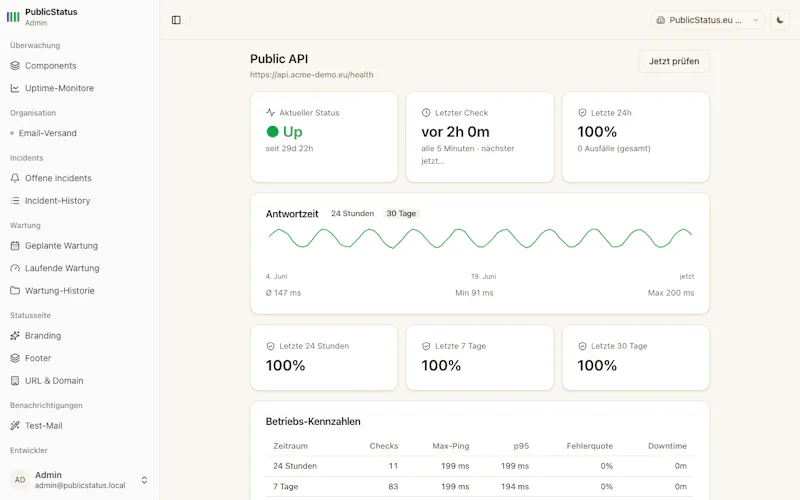Click the Letzte 7 Tage shield icon
Image resolution: width=800 pixels, height=500 pixels.
coord(426,346)
